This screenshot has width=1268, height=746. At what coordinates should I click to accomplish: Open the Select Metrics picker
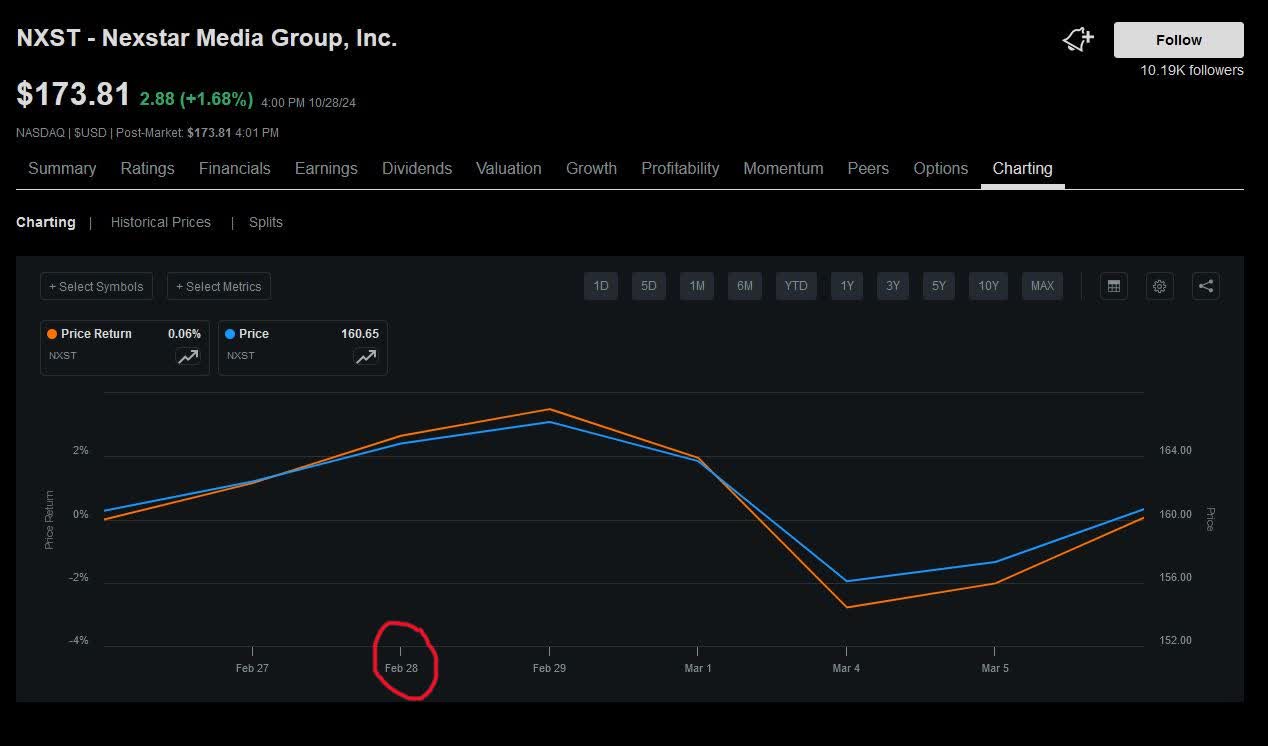point(219,286)
